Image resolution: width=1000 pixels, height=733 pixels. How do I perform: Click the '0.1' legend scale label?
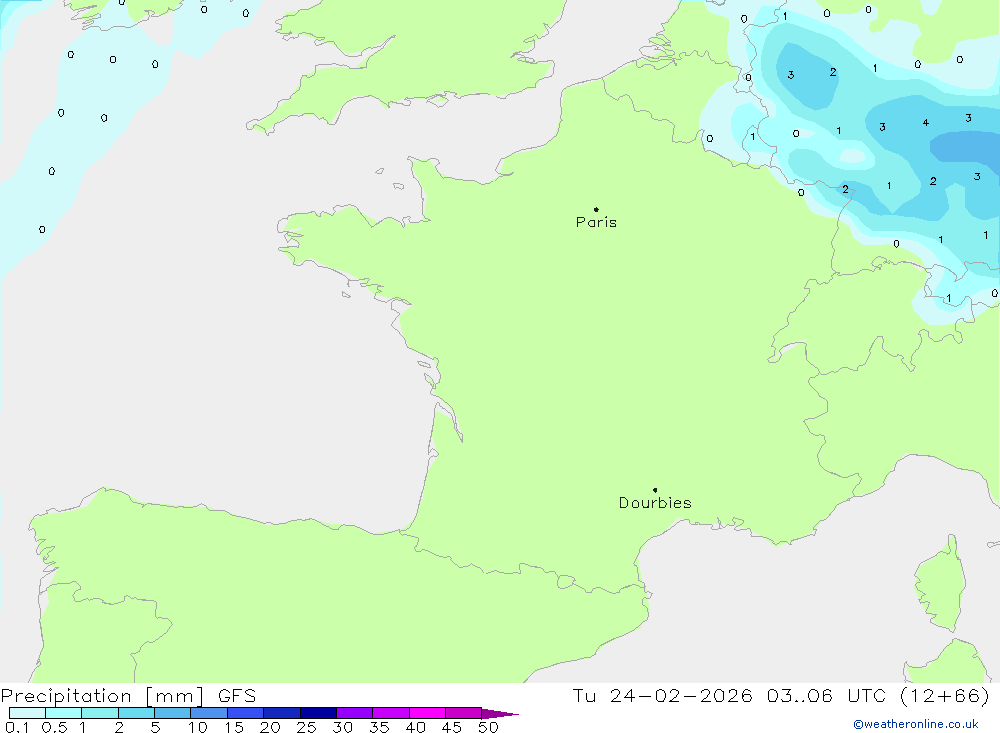coord(17,727)
